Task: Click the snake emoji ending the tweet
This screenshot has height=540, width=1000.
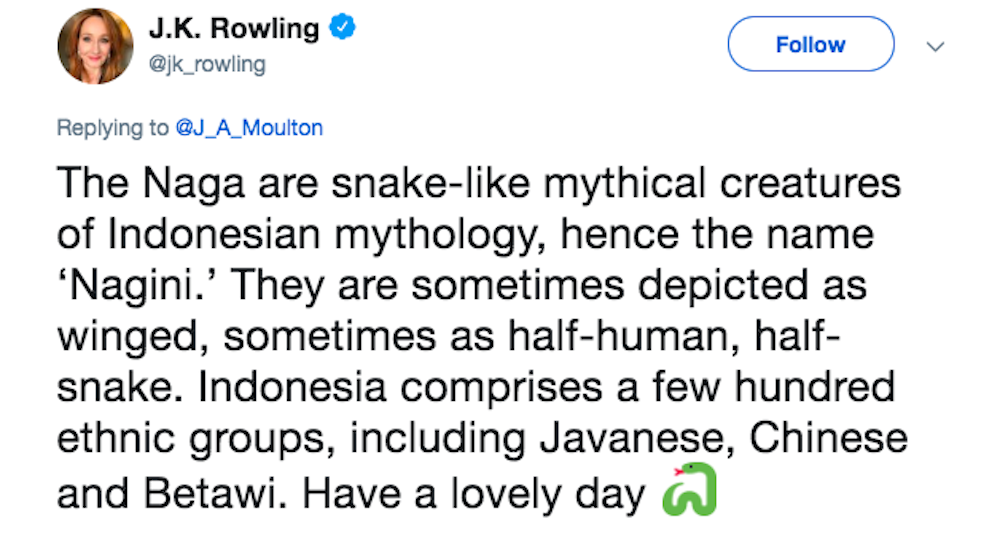Action: (690, 490)
